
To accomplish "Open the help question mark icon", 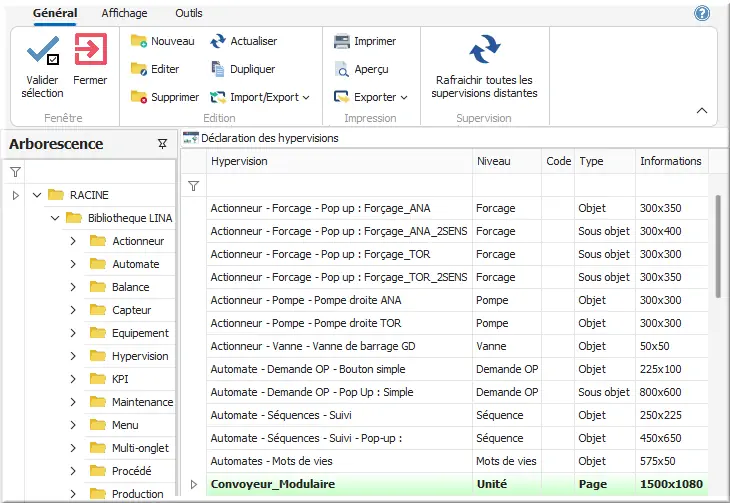I will tap(702, 13).
